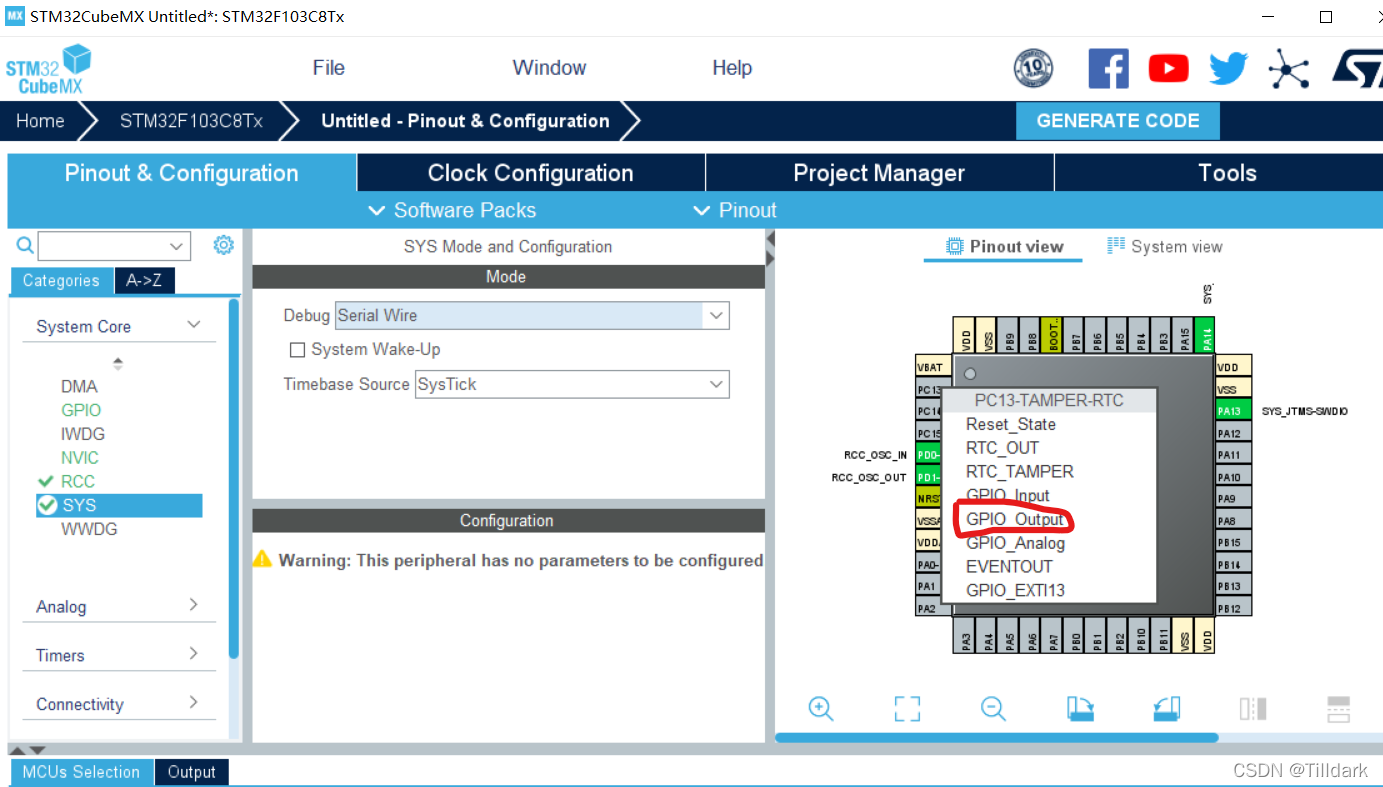Open the MCUs Selection bottom tab
Viewport: 1383px width, 787px height.
tap(81, 772)
